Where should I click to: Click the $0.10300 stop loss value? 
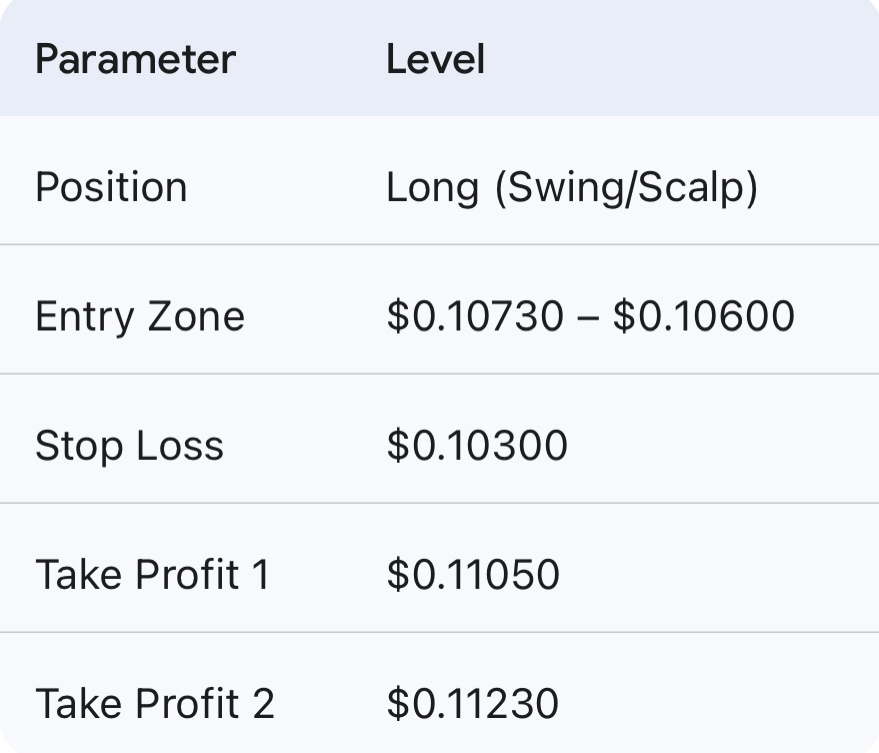pos(477,446)
